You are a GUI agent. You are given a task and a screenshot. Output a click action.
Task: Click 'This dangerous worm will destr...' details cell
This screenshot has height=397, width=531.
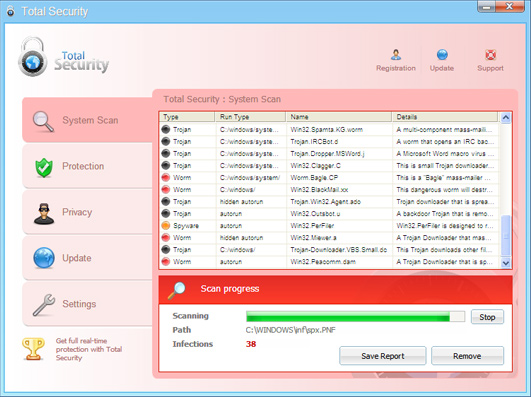point(444,189)
